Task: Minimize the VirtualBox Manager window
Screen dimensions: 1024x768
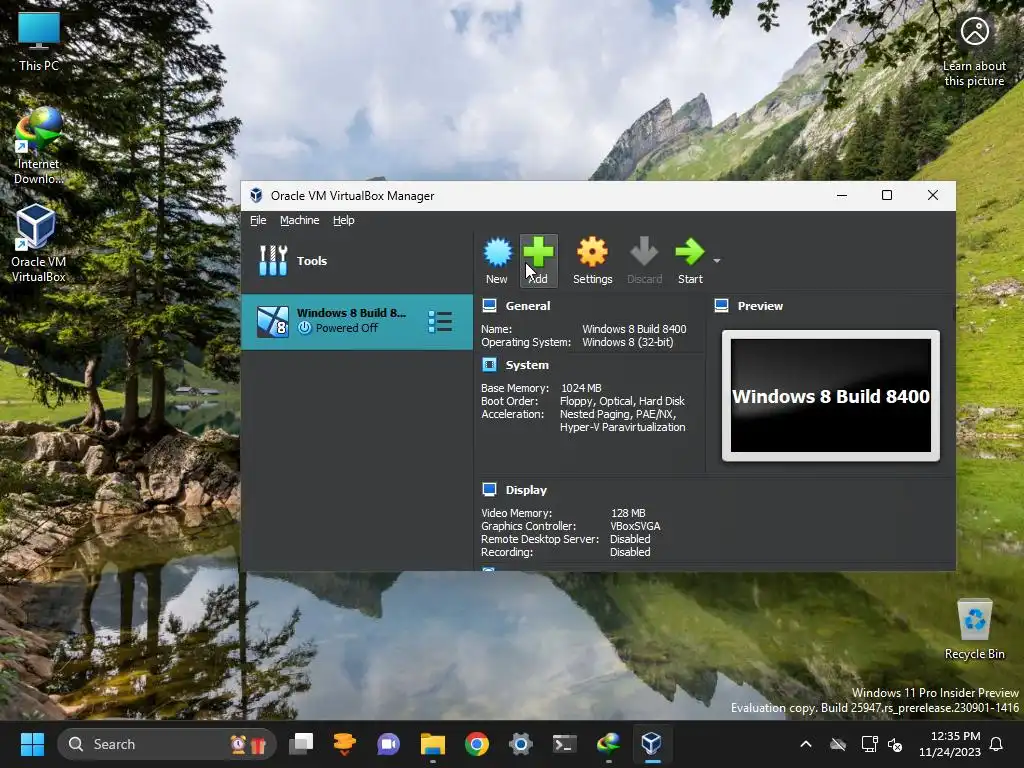Action: [x=842, y=195]
